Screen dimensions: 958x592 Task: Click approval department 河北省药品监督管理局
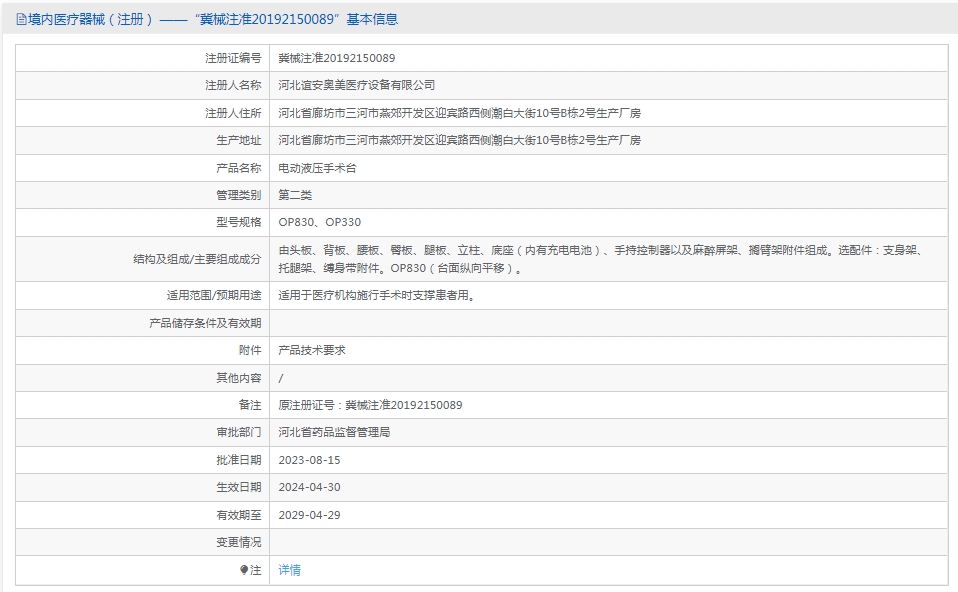[x=334, y=432]
